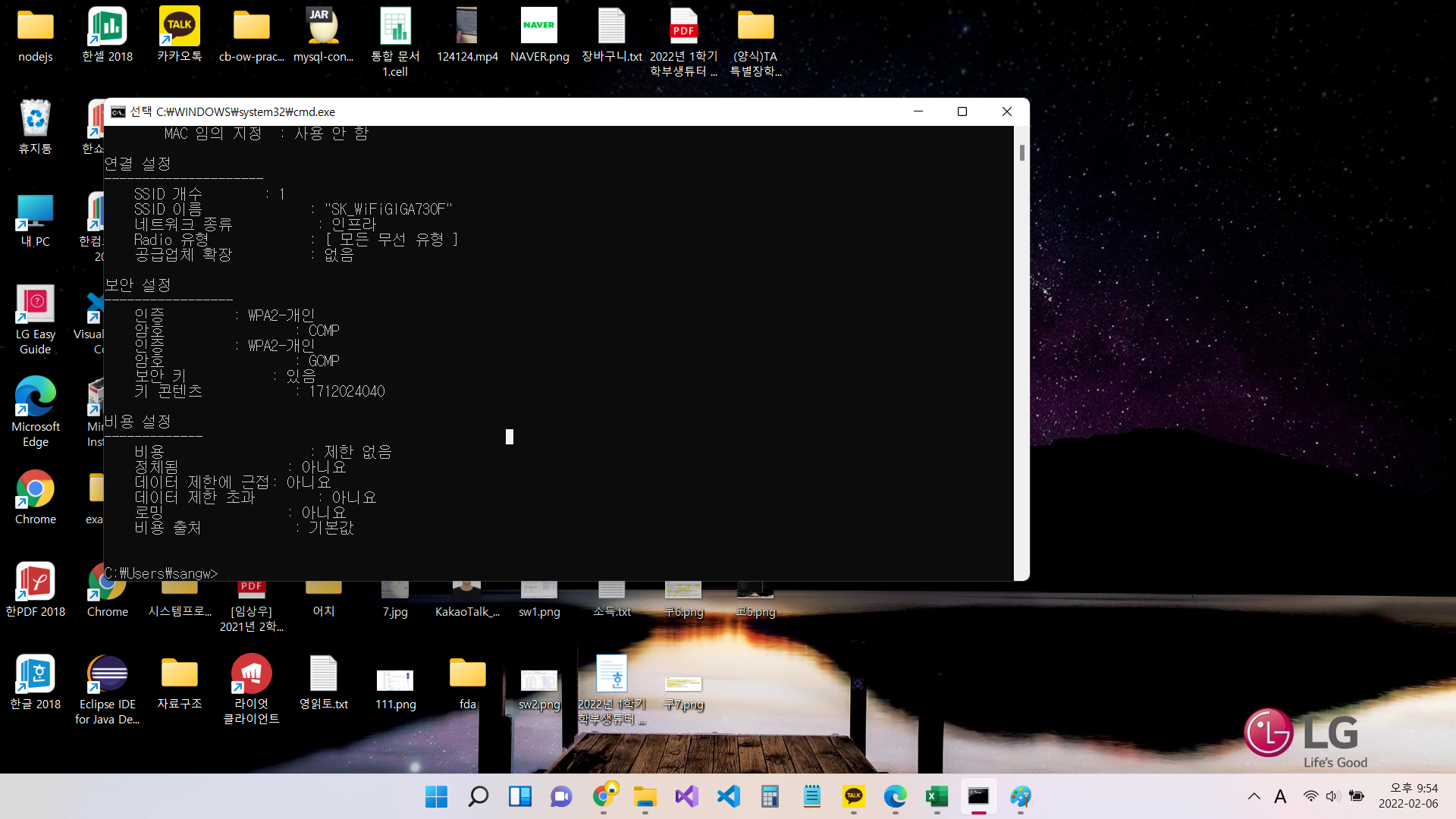1456x819 pixels.
Task: Expand hidden system tray icons chevron
Action: coord(1254,796)
